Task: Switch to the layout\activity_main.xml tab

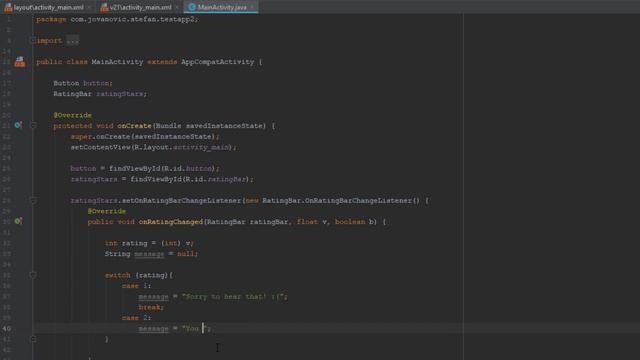Action: pos(48,7)
